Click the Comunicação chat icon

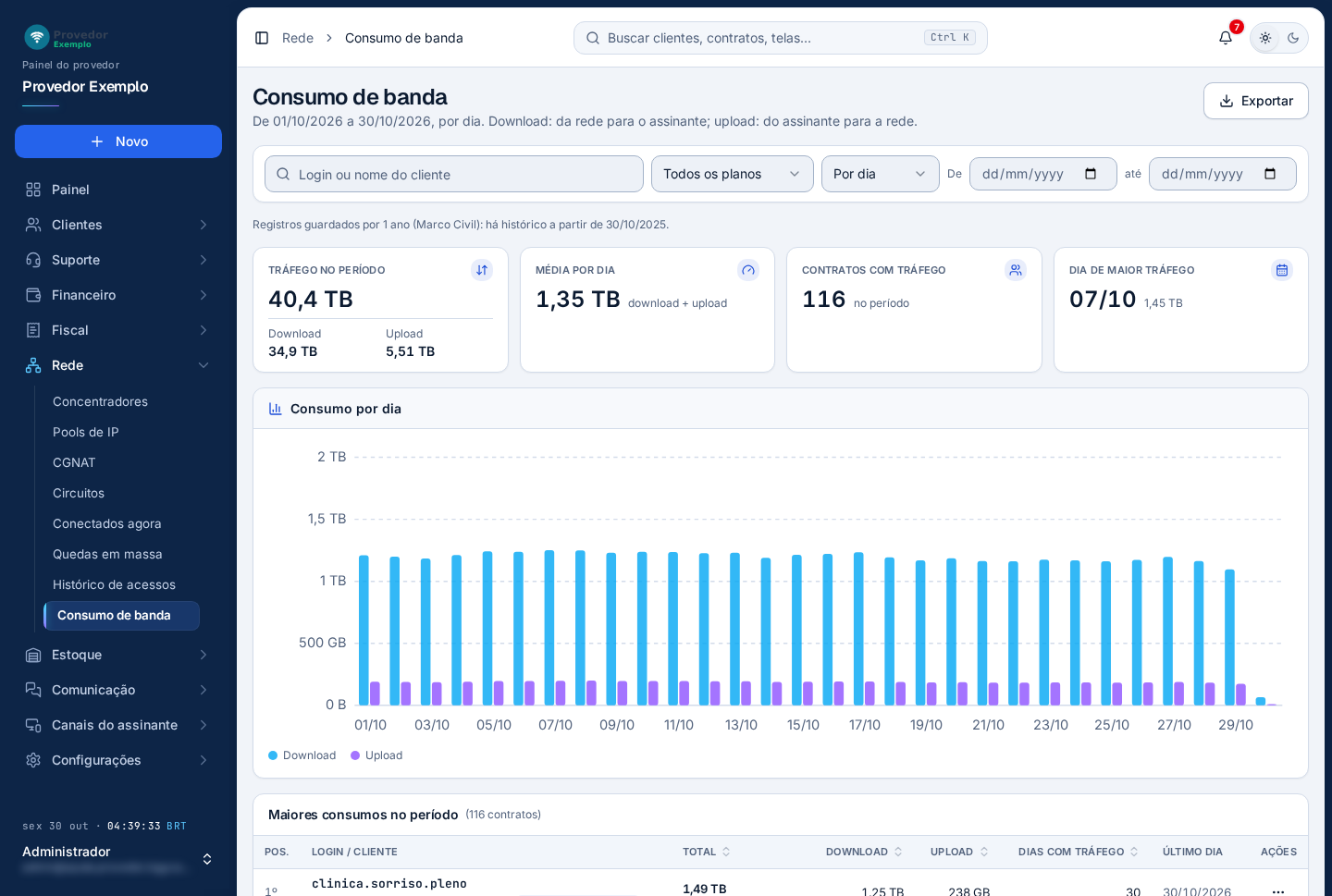33,690
